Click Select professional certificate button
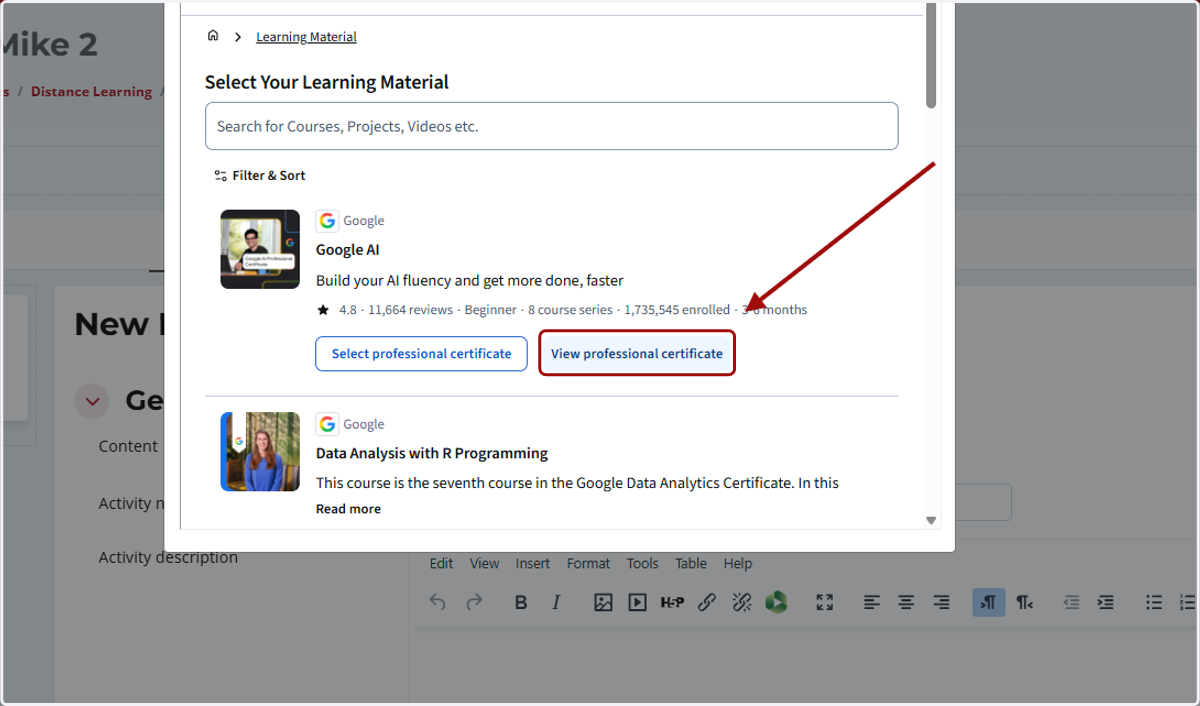The width and height of the screenshot is (1200, 706). (x=421, y=354)
